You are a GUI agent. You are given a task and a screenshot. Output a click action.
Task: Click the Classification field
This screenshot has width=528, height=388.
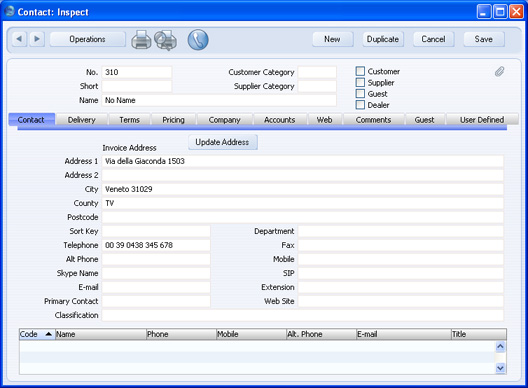pos(303,315)
